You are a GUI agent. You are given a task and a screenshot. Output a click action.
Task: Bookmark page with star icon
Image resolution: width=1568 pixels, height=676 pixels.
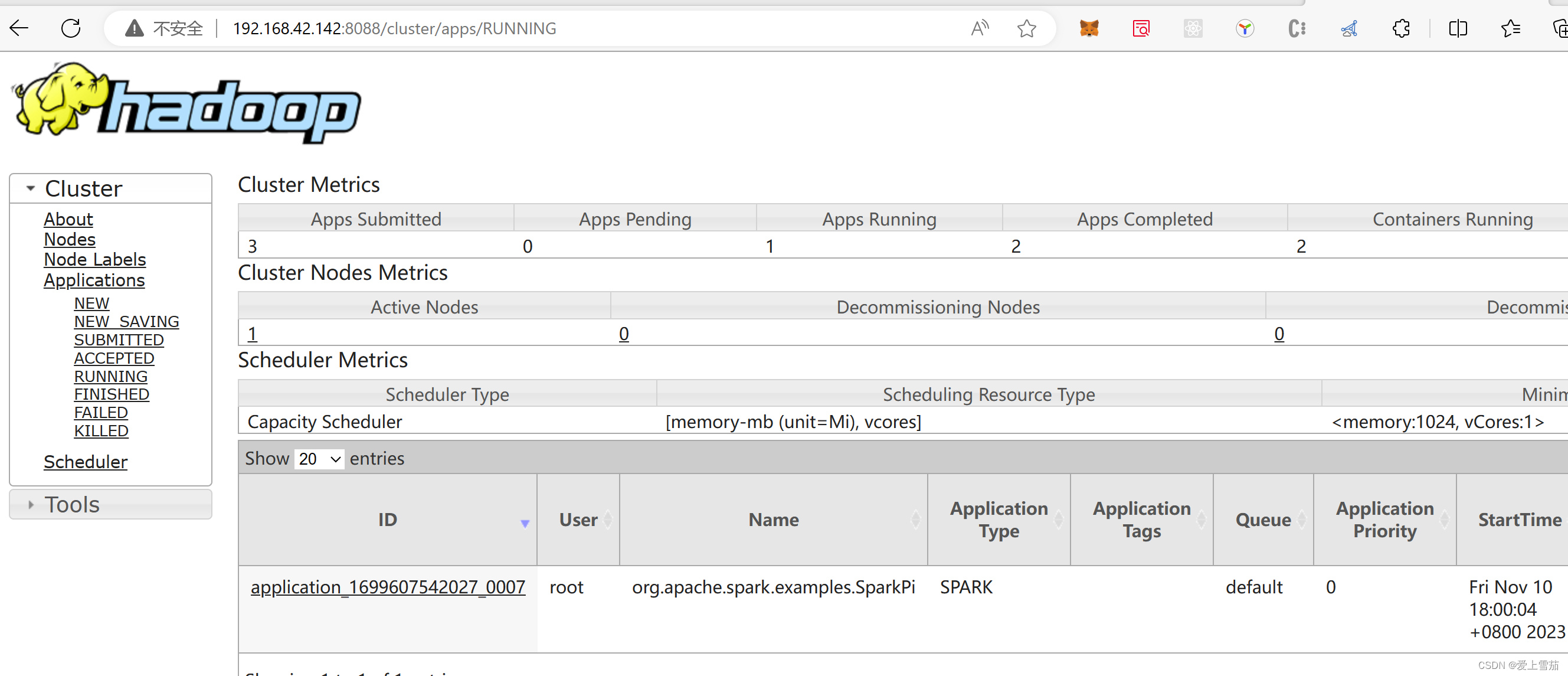(1026, 28)
